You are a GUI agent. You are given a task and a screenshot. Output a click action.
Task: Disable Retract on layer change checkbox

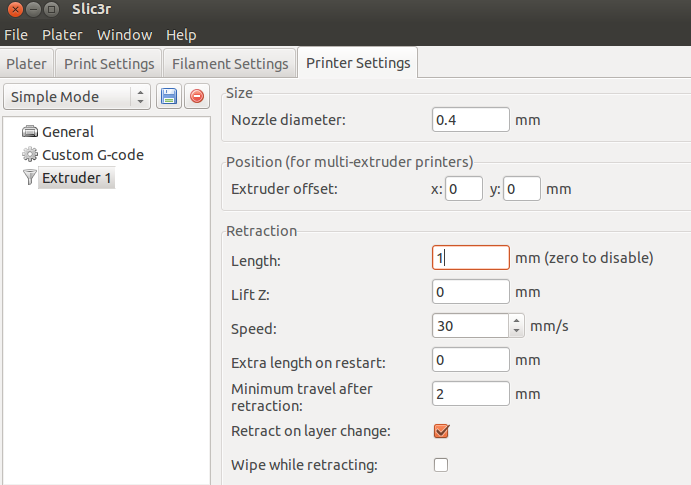pyautogui.click(x=441, y=431)
